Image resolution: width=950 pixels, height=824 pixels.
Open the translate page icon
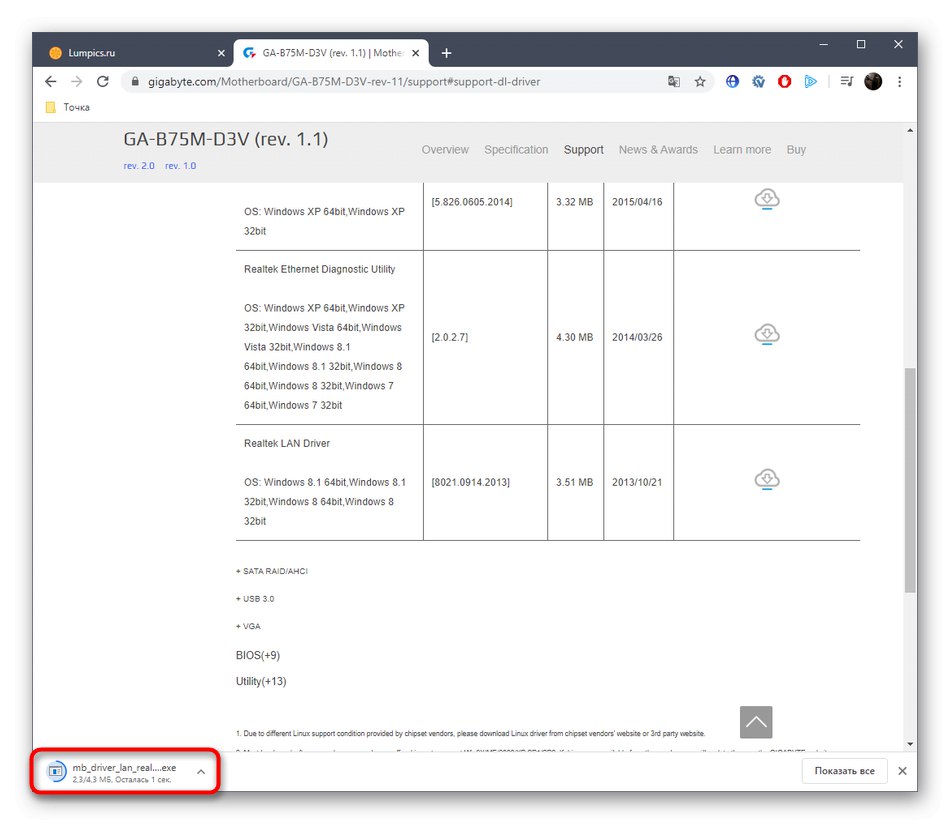(x=674, y=81)
